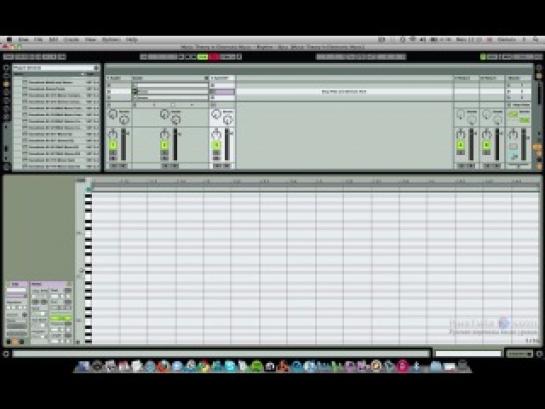The image size is (545, 409).
Task: Click the send knob on the third track
Action: 216,114
